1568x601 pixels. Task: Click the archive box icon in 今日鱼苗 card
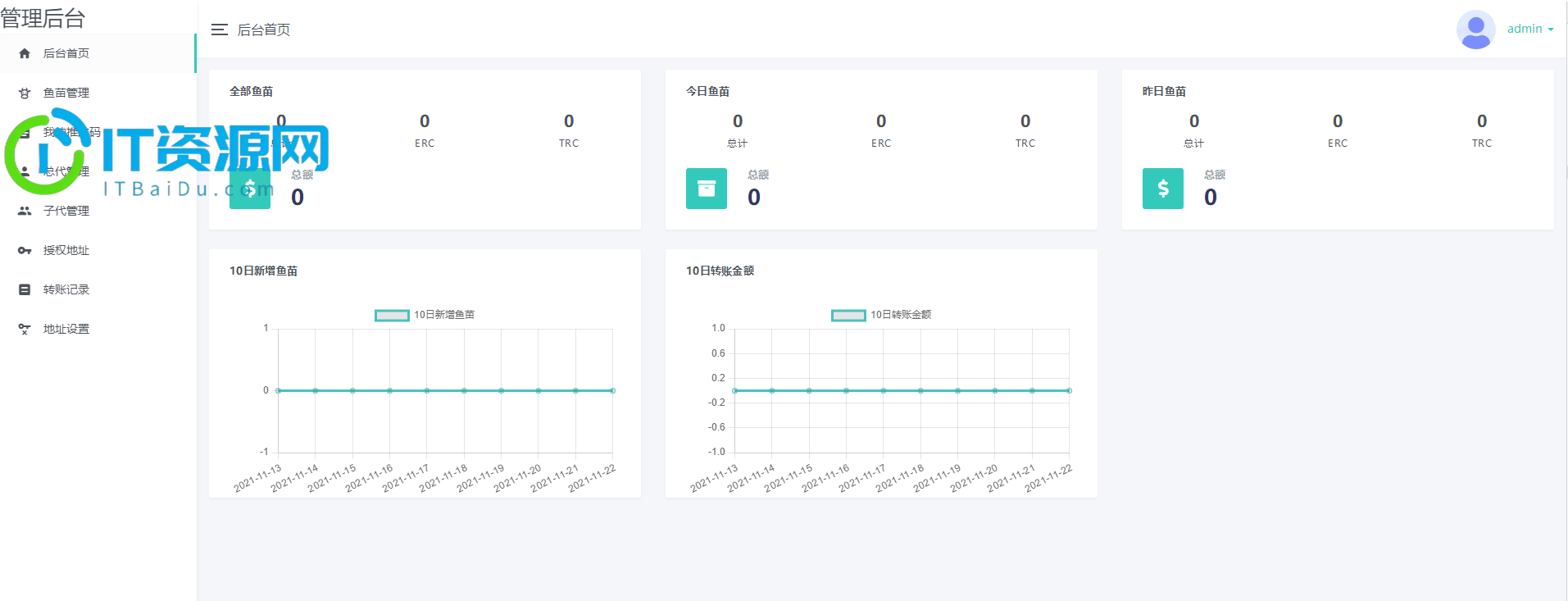[707, 189]
